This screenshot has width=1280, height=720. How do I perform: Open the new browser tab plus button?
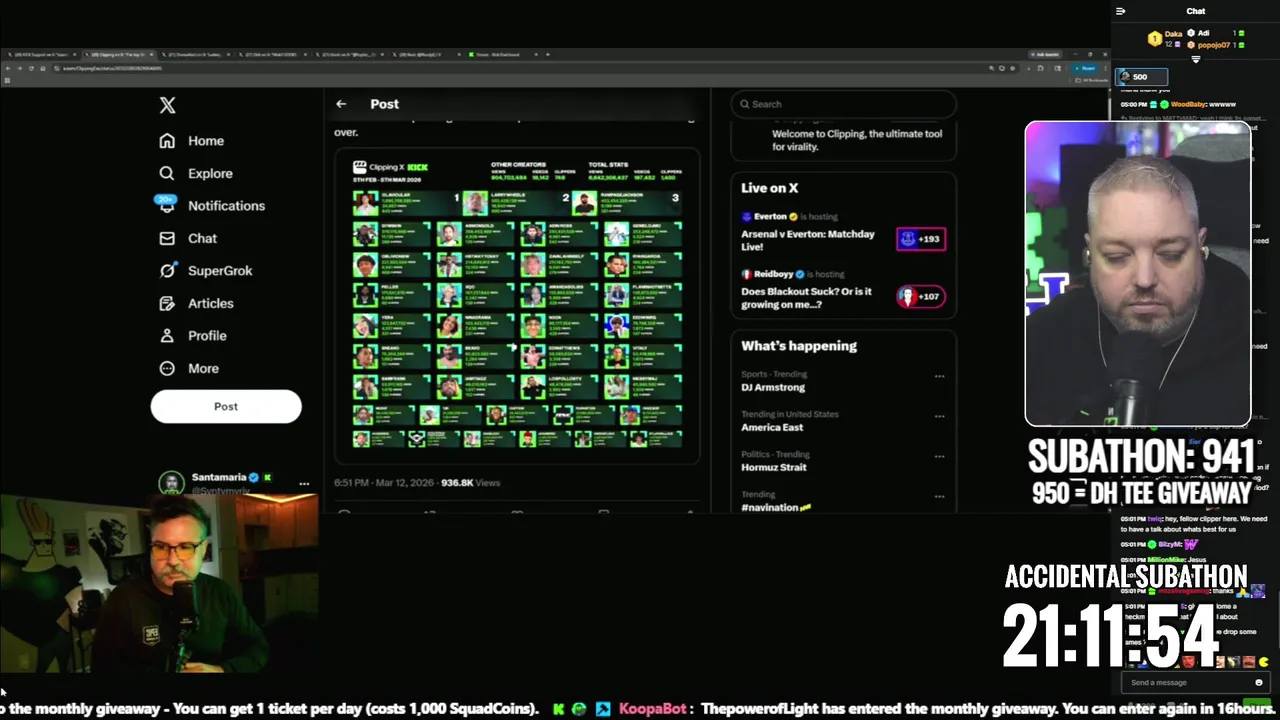[x=547, y=54]
